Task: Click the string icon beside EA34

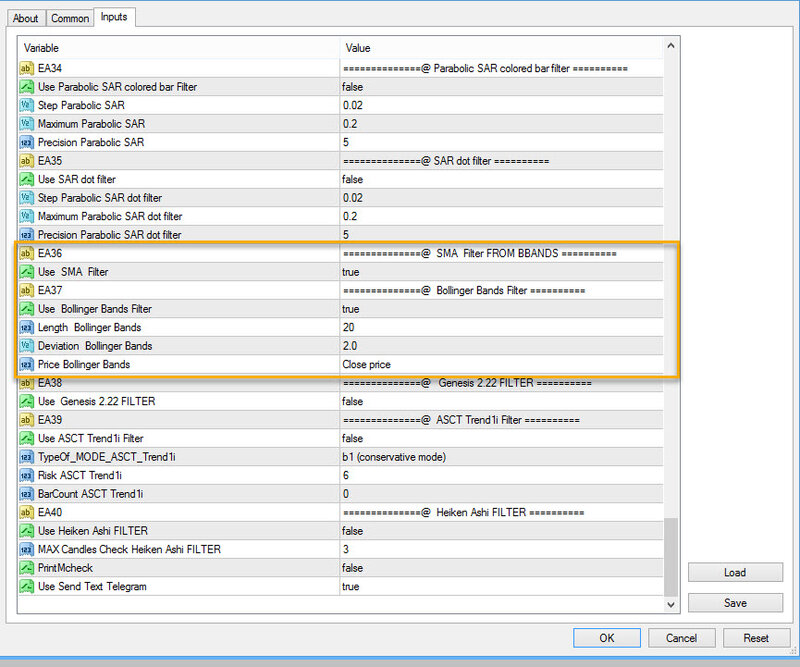Action: click(x=27, y=68)
